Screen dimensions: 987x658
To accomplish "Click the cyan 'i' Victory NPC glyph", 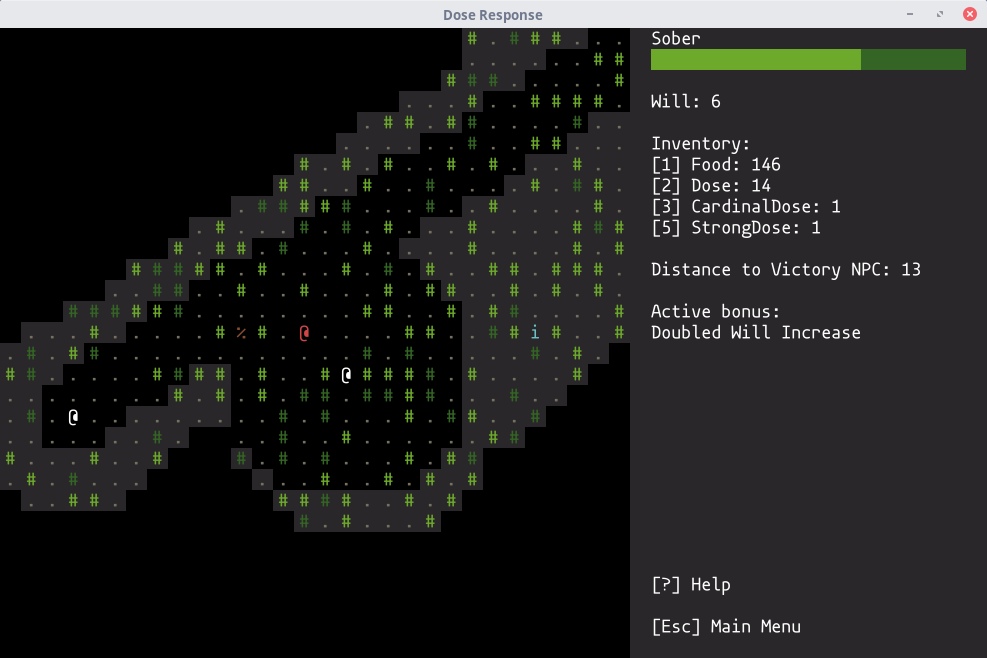I will coord(535,332).
